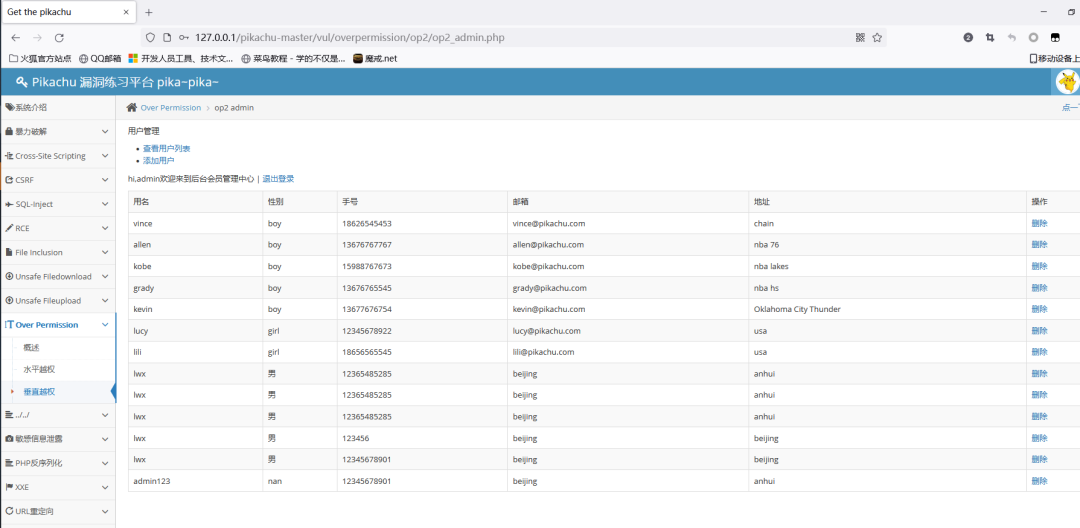Delete user kobe via 删除 link
The height and width of the screenshot is (528, 1080).
[1039, 266]
